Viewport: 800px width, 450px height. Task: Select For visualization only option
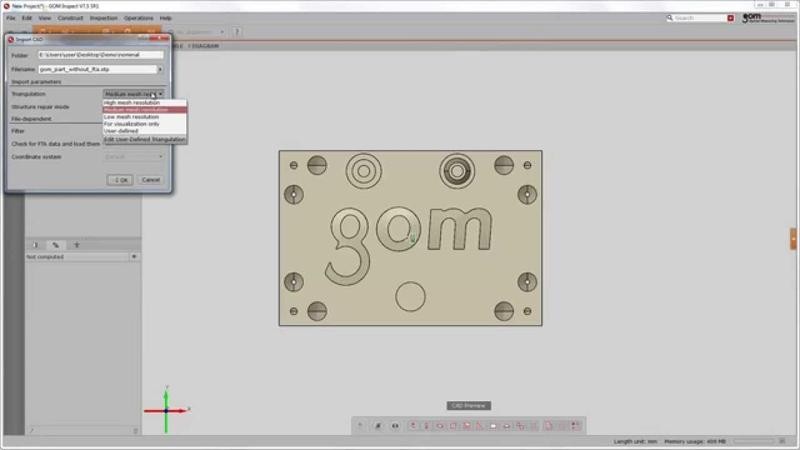coord(131,124)
